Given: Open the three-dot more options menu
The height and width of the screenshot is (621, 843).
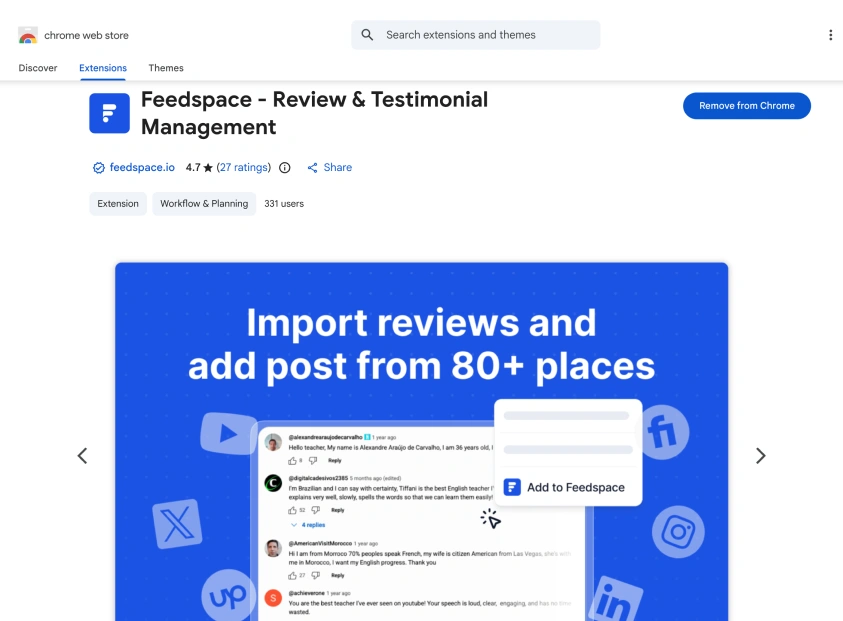Looking at the screenshot, I should click(x=831, y=35).
